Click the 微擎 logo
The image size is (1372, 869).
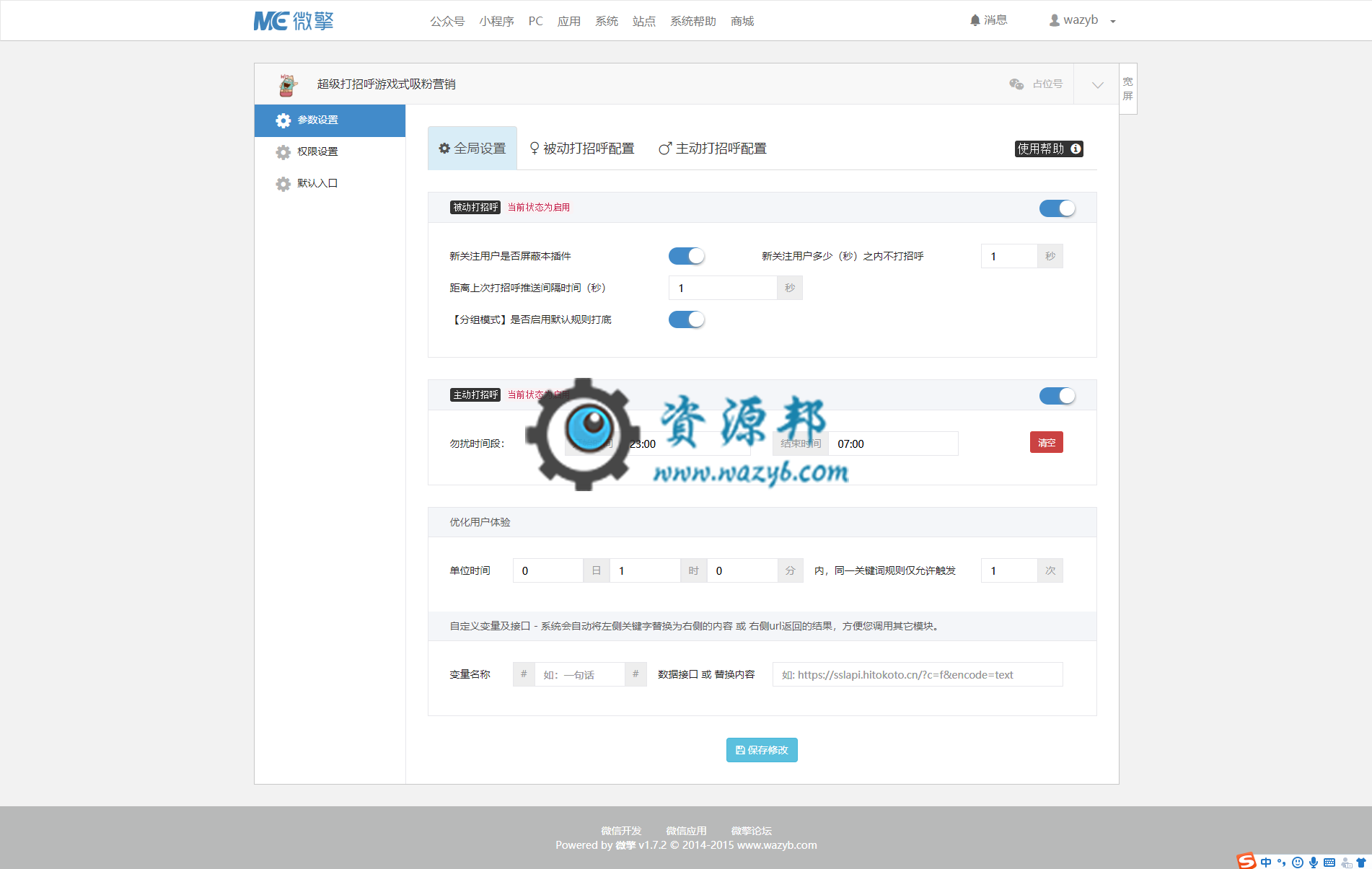(x=294, y=21)
